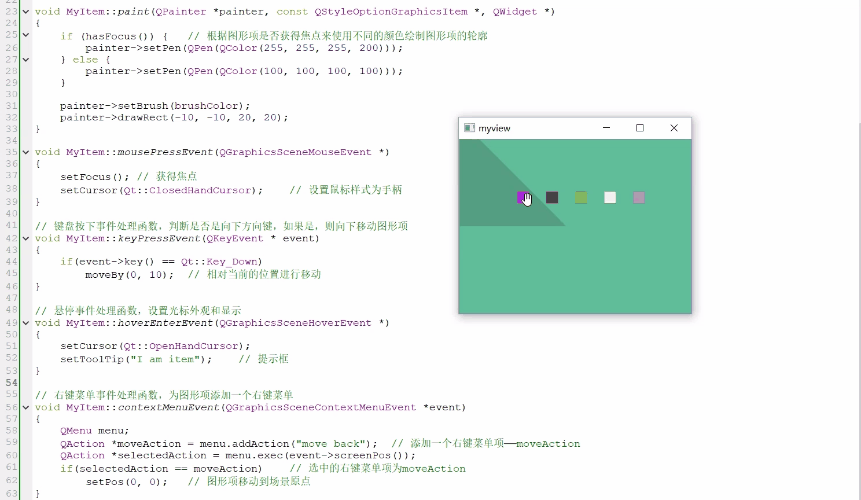
Task: Collapse the else block fold arrow
Action: click(26, 59)
